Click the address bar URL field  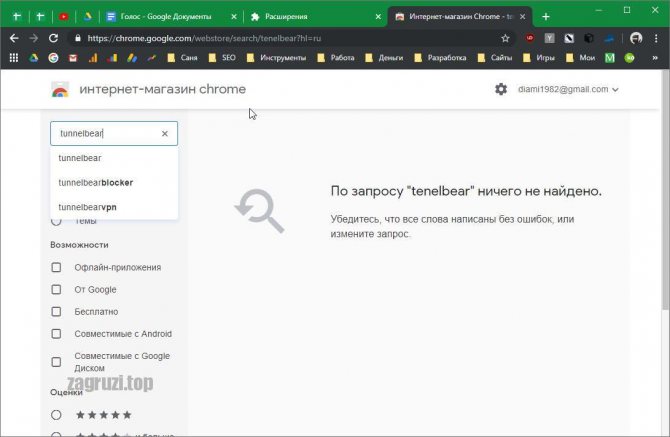[291, 38]
